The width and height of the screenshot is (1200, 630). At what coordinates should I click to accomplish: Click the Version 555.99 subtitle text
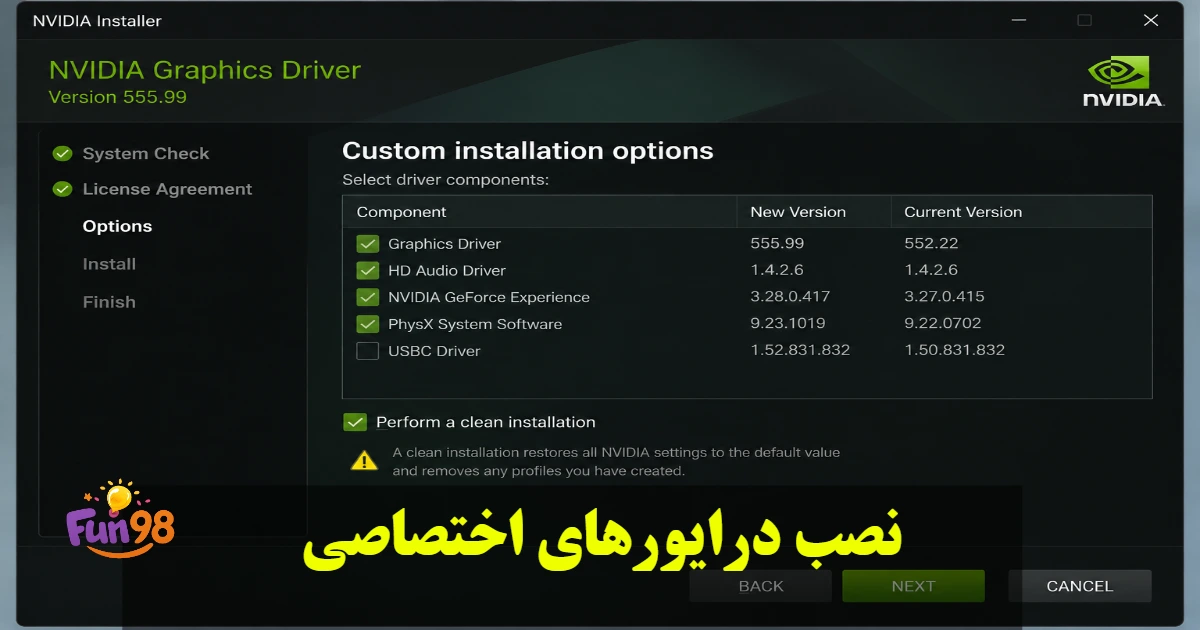117,97
